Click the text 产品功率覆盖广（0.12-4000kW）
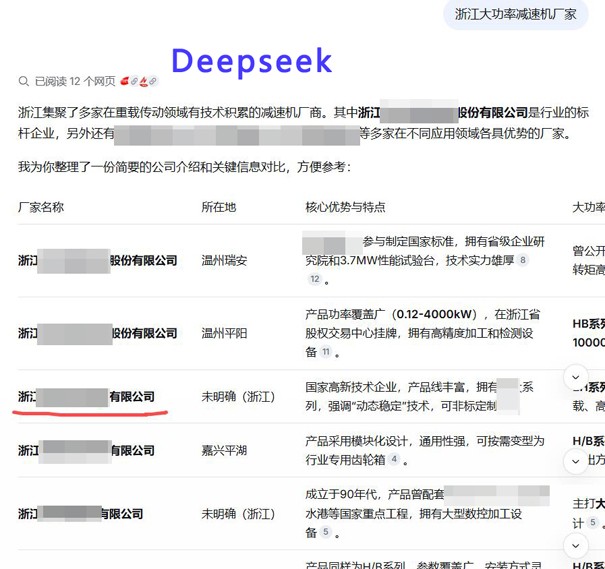605x569 pixels. point(392,314)
